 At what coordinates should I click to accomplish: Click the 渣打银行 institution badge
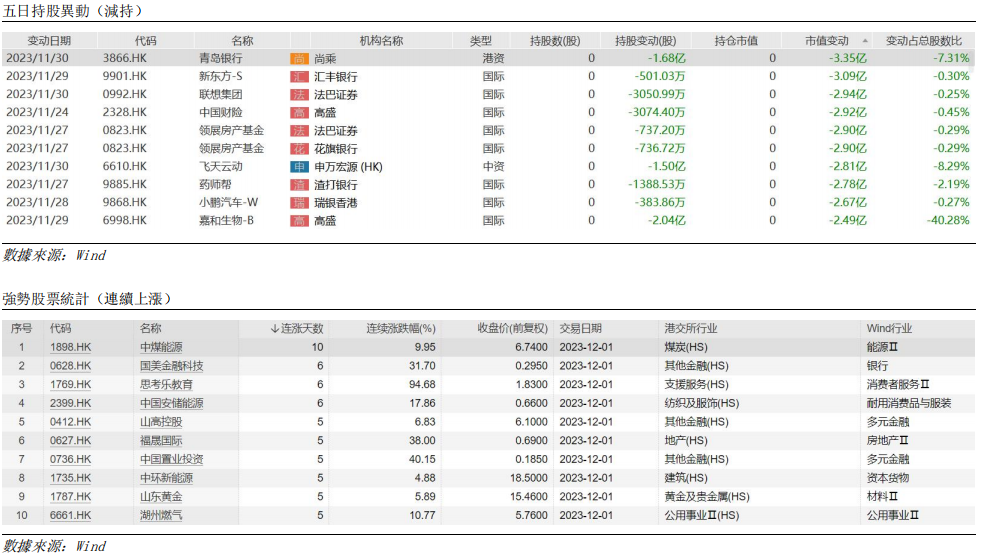click(299, 185)
